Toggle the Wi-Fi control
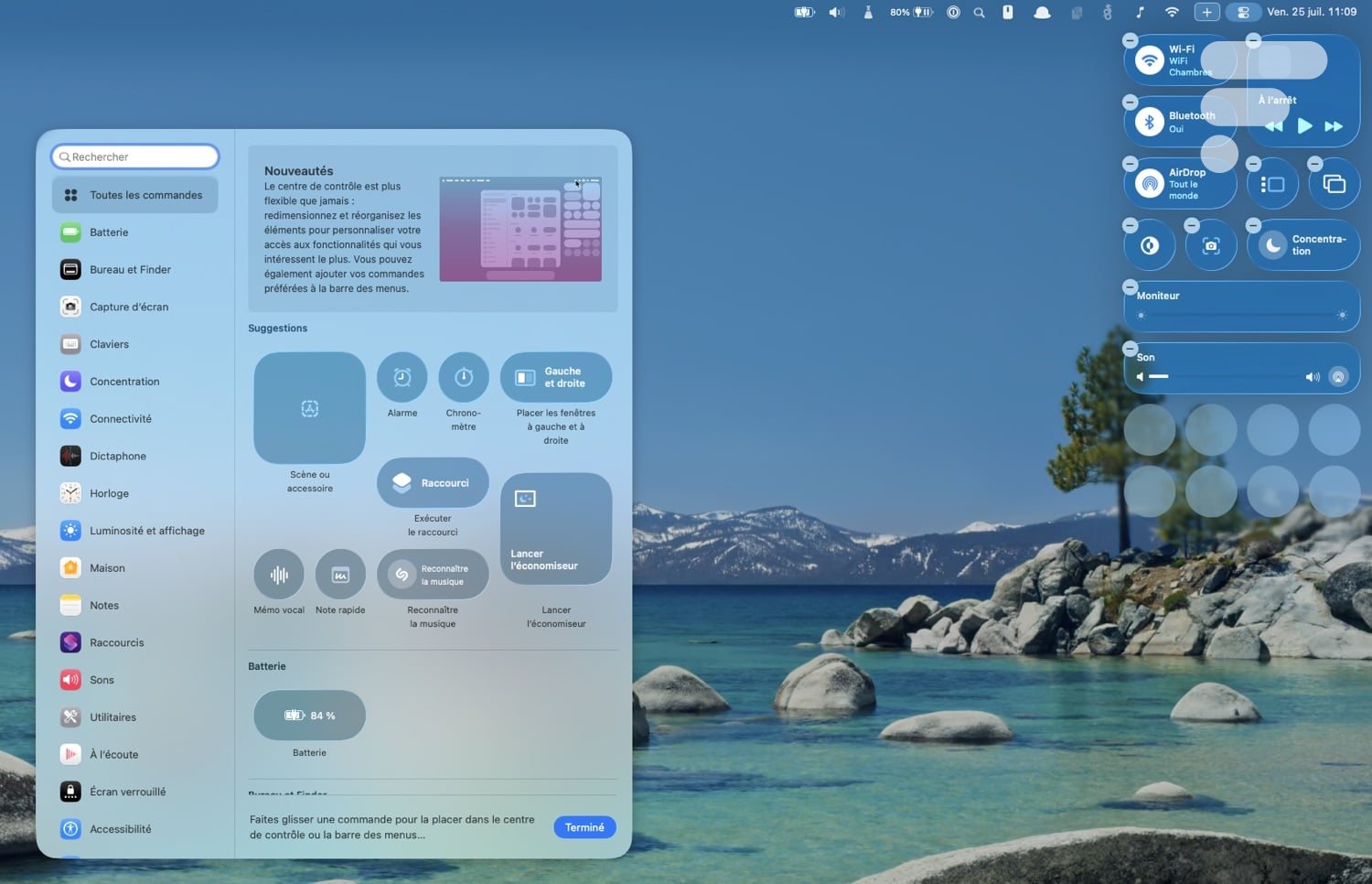Image resolution: width=1372 pixels, height=884 pixels. 1150,60
